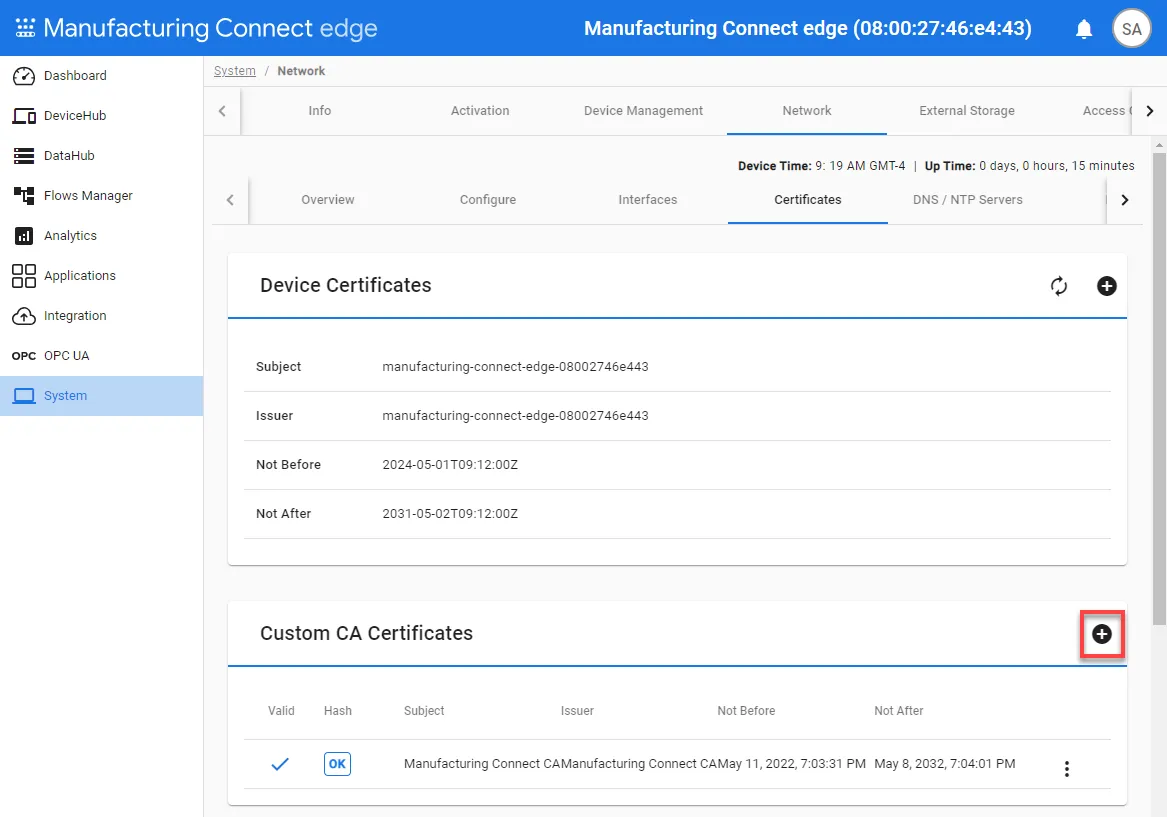Viewport: 1167px width, 817px height.
Task: Click the Device Time value in the status line
Action: click(x=860, y=166)
